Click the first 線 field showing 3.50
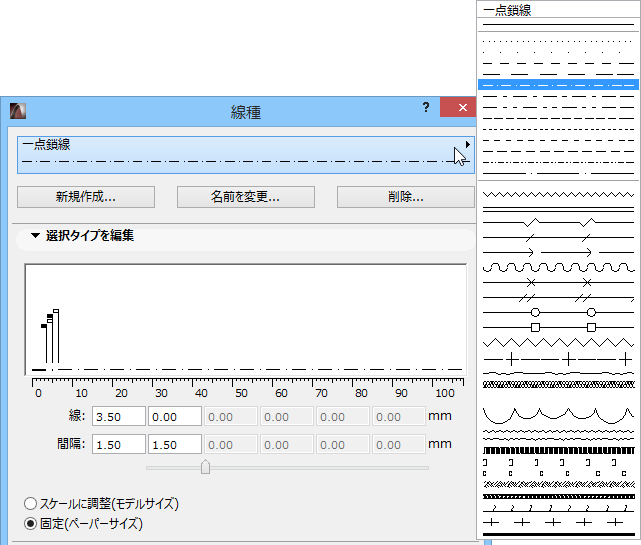This screenshot has width=641, height=545. [x=119, y=417]
